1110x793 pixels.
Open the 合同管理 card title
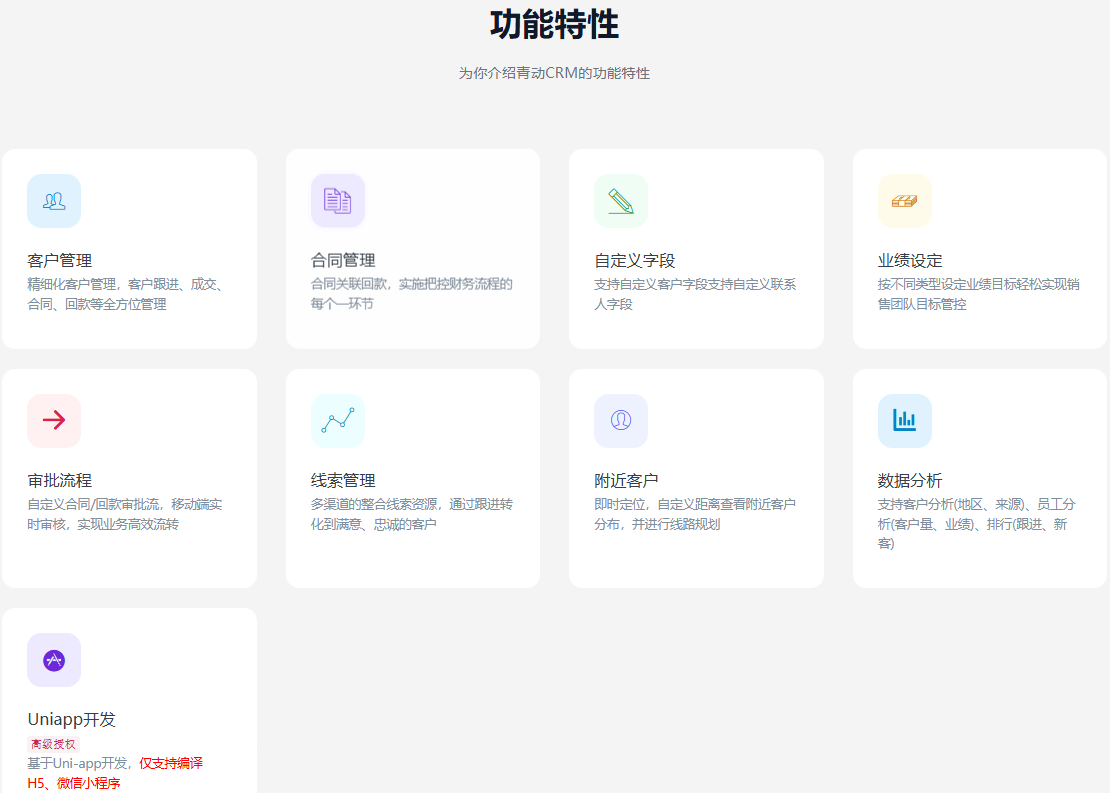tap(343, 261)
